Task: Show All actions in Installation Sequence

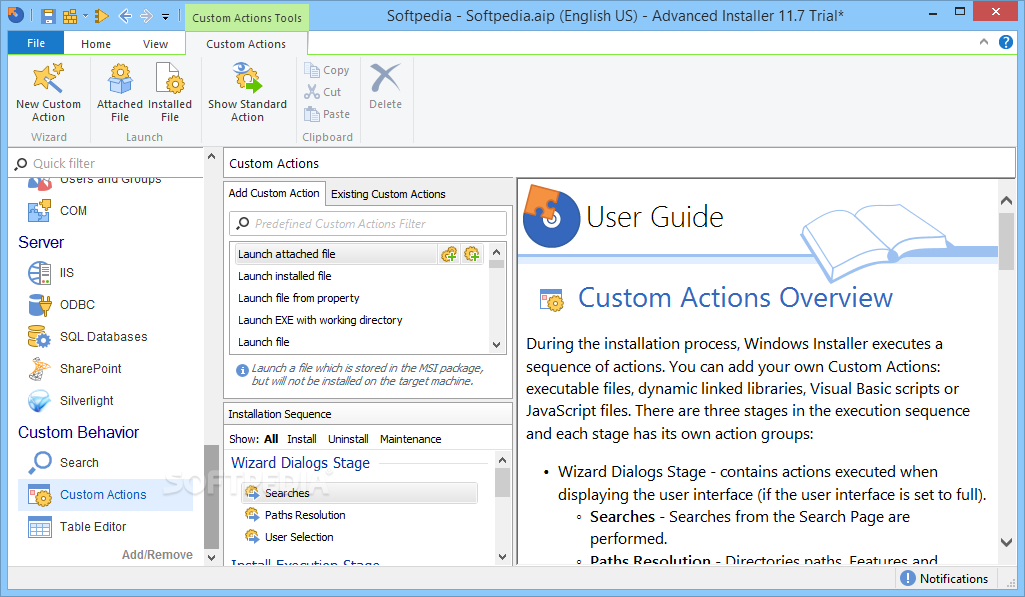Action: point(271,439)
